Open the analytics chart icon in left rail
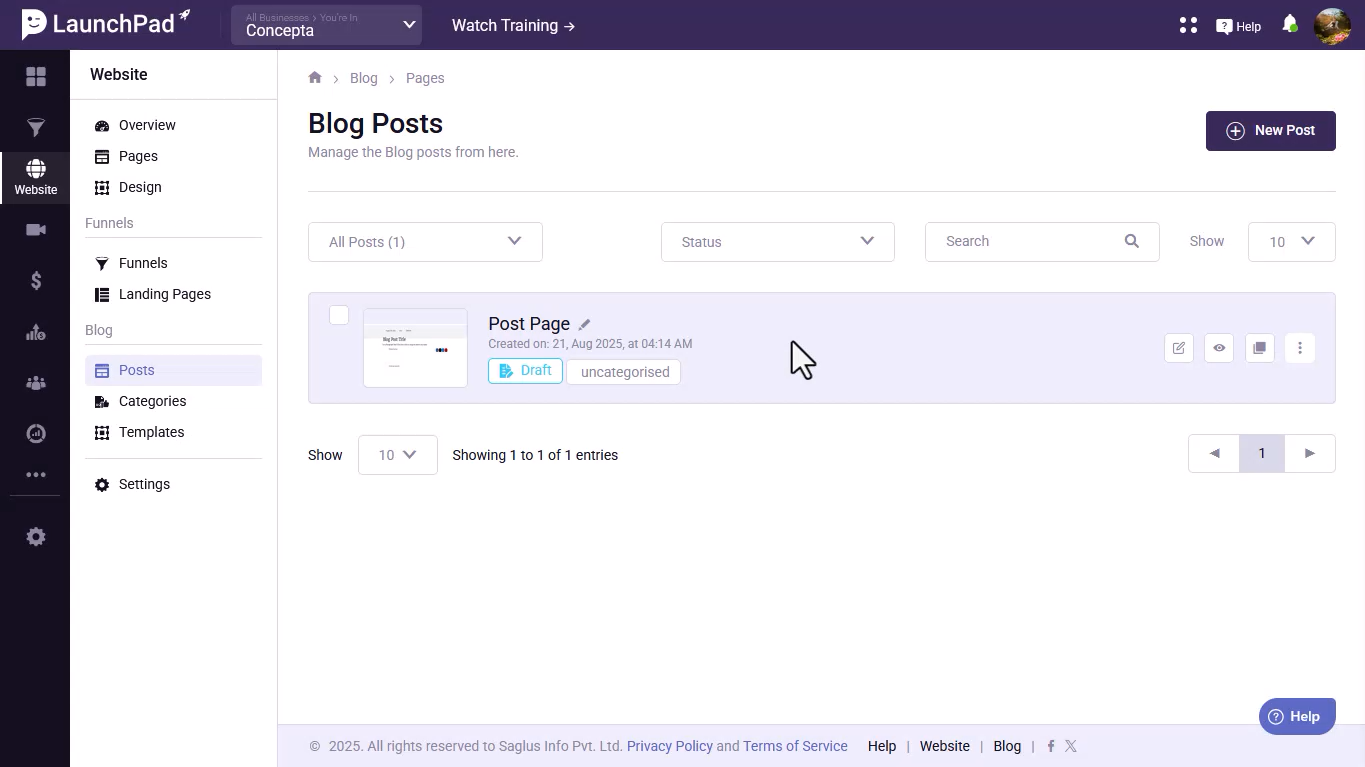1365x767 pixels. tap(36, 332)
